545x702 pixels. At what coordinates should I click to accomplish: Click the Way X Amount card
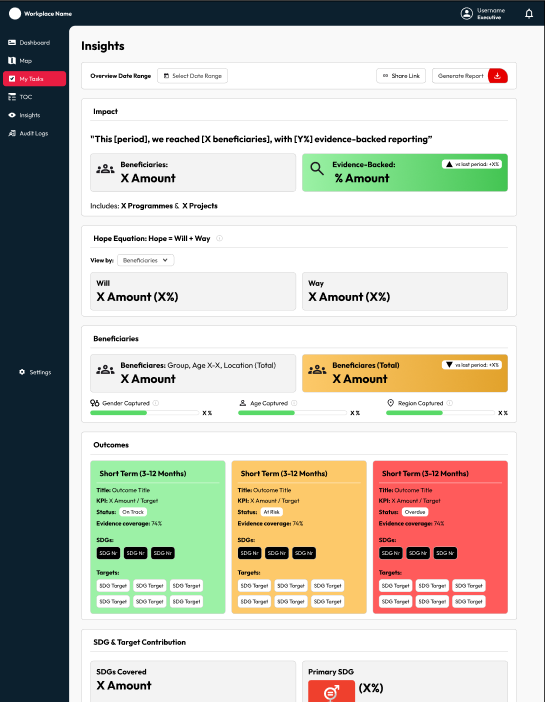pos(405,291)
